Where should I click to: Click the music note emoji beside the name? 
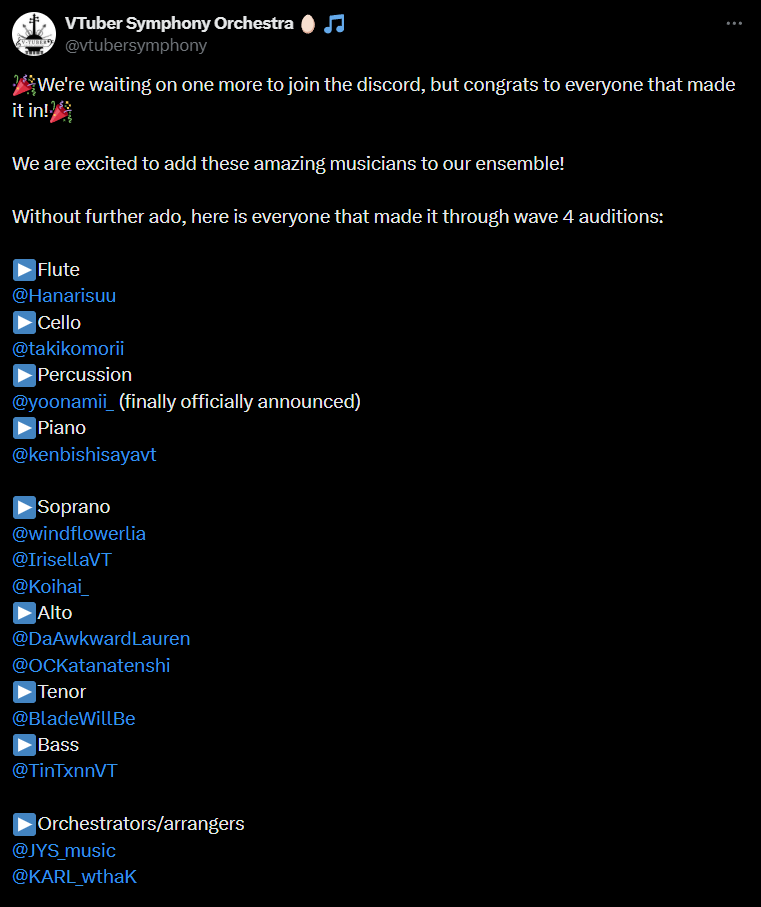pos(334,24)
